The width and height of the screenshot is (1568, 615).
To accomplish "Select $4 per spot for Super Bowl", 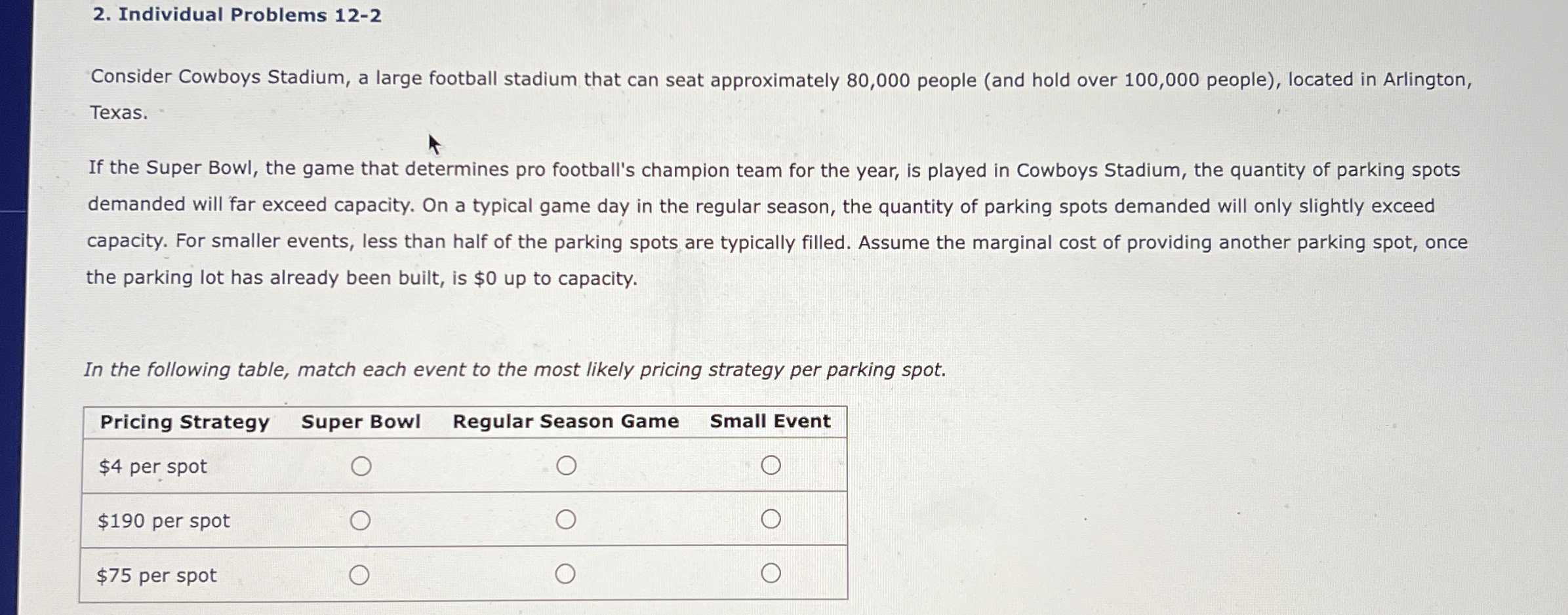I will (359, 466).
